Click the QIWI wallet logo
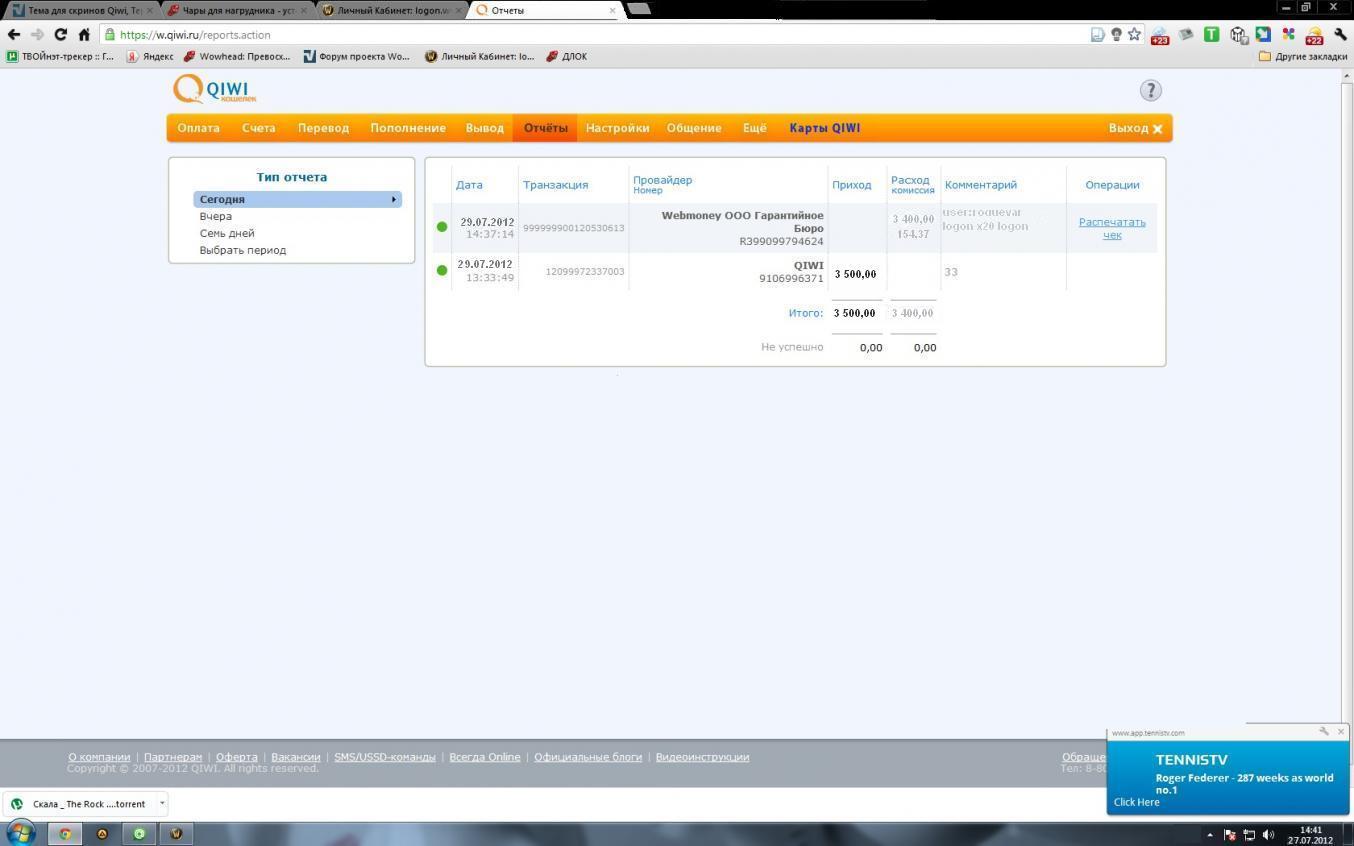The height and width of the screenshot is (846, 1354). 214,89
